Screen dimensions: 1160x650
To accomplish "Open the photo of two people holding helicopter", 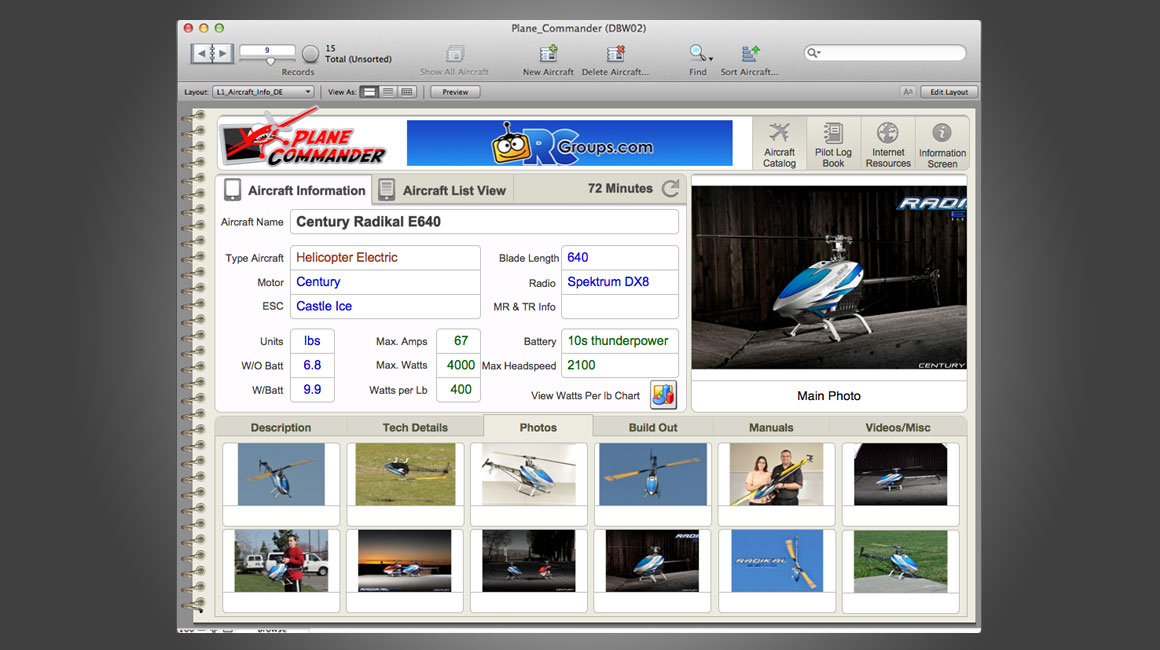I will [776, 474].
